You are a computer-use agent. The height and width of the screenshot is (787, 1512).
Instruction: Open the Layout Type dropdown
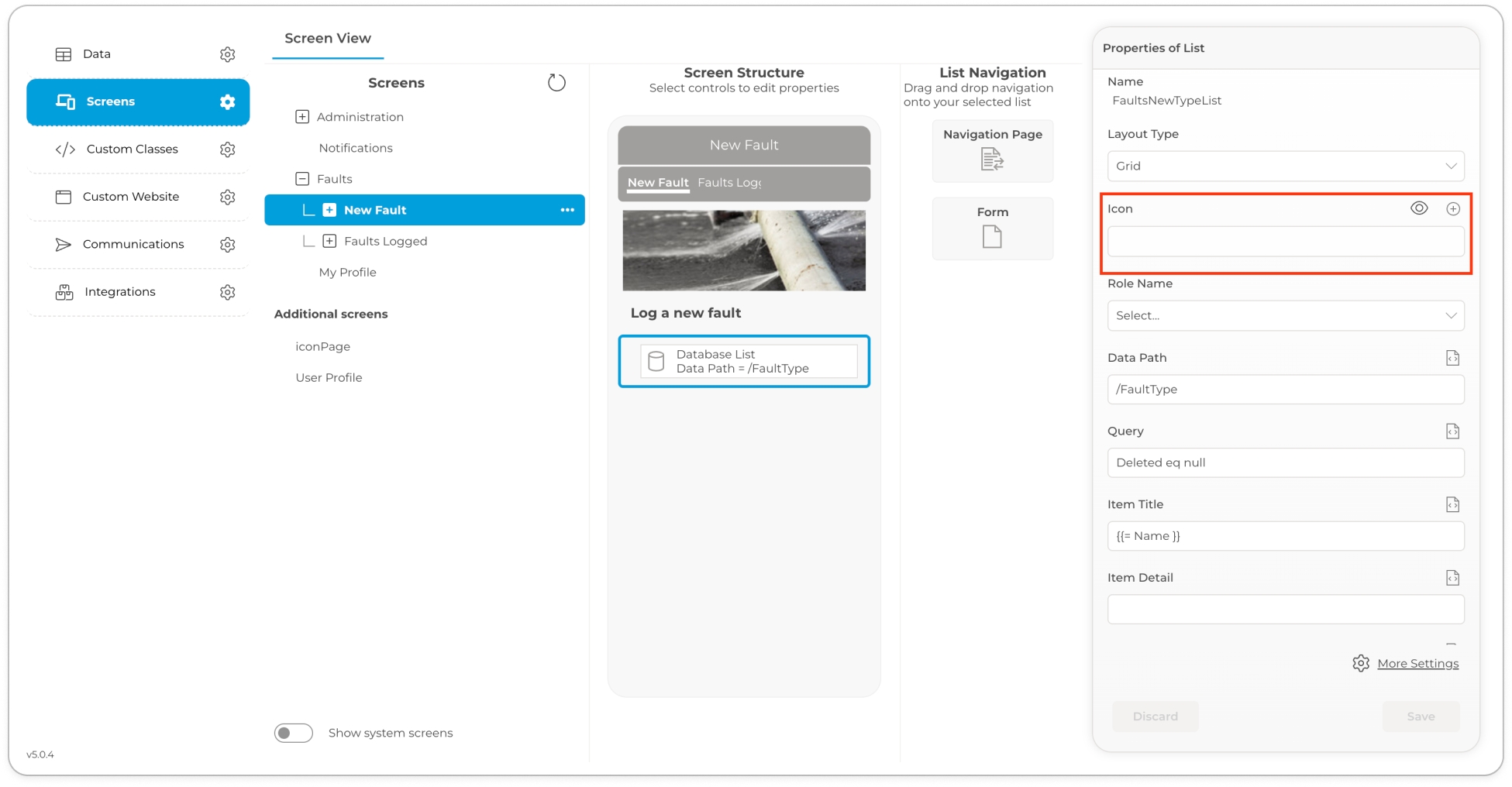(x=1285, y=167)
